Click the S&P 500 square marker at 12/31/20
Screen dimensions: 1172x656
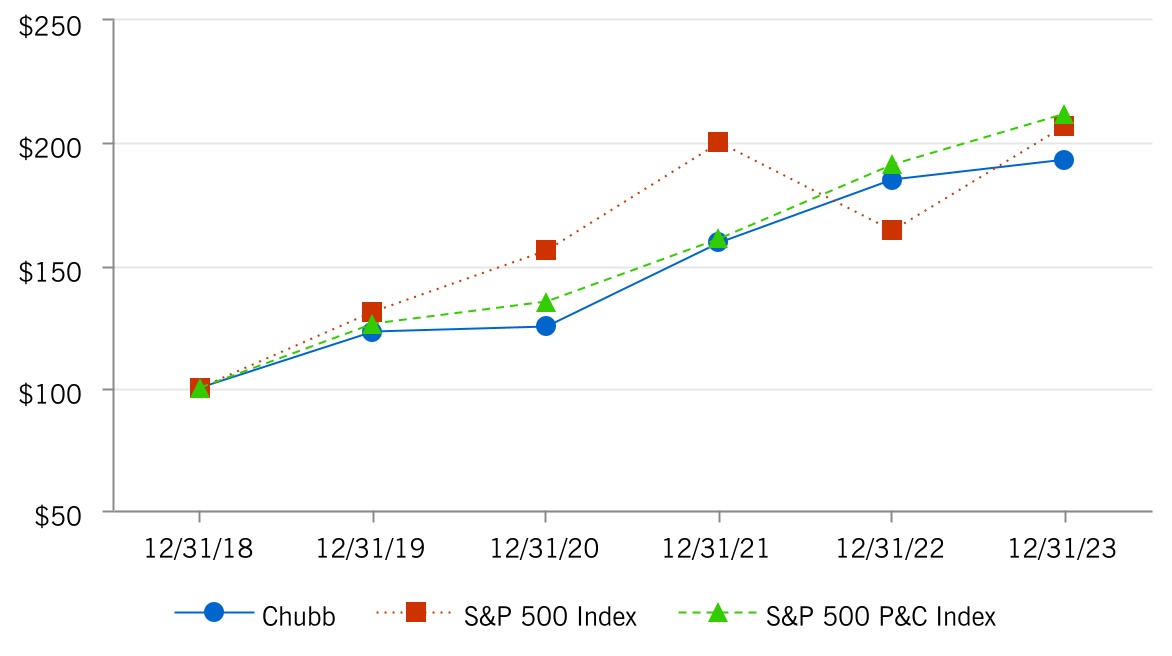(545, 250)
